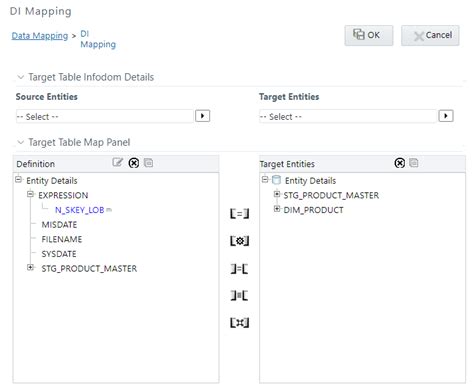Click the edit icon in Definition header
474x390 pixels.
coord(117,163)
